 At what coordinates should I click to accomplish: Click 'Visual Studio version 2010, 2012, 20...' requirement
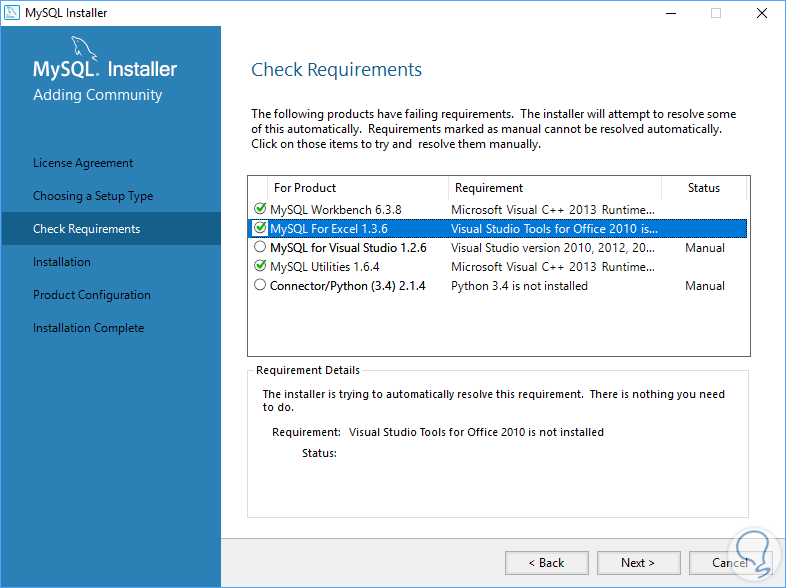[x=552, y=248]
